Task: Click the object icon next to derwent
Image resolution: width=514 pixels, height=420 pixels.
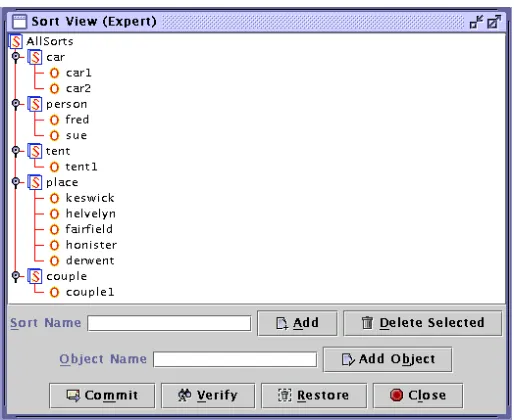Action: coord(54,261)
